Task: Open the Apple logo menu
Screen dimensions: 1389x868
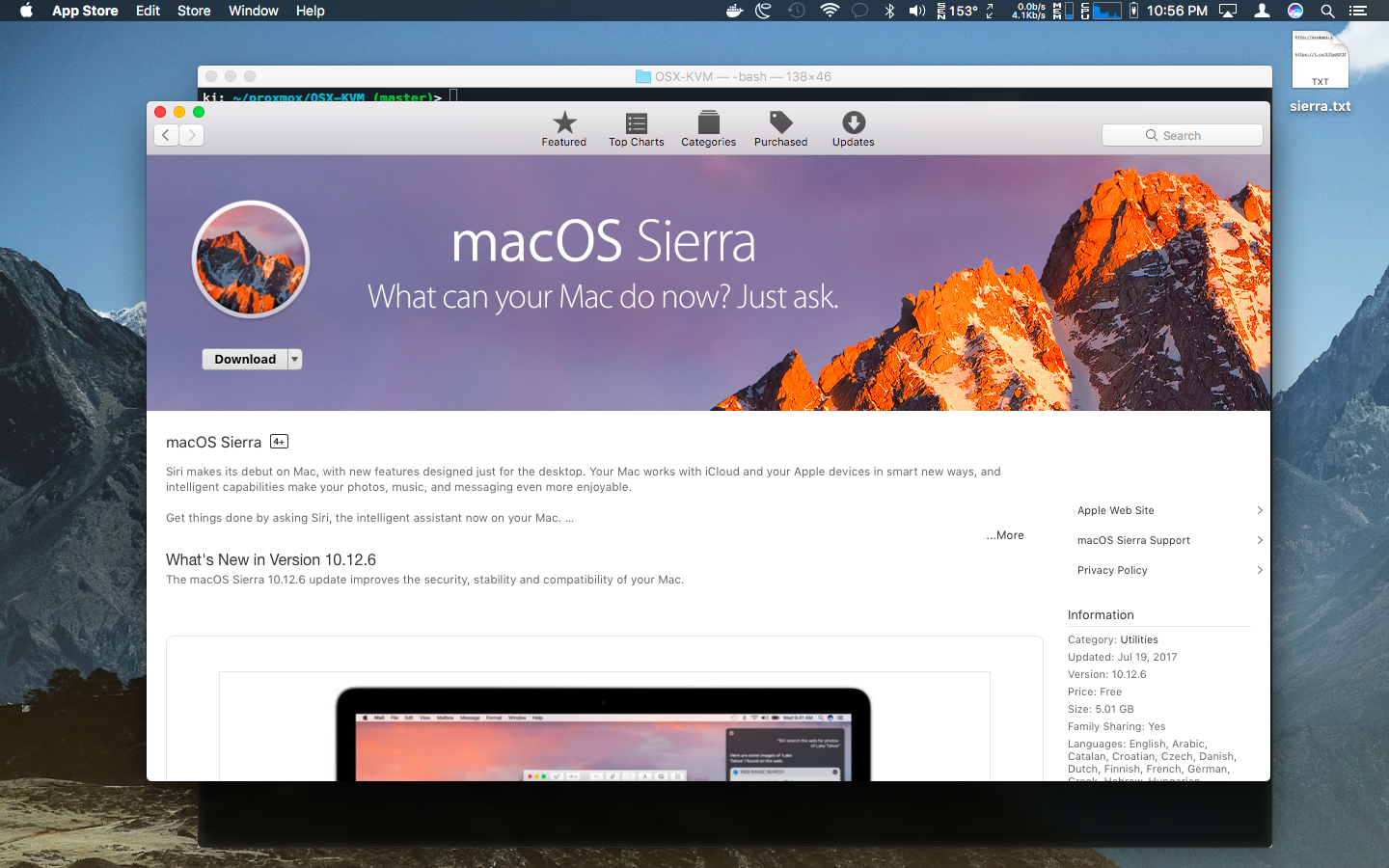Action: click(26, 11)
